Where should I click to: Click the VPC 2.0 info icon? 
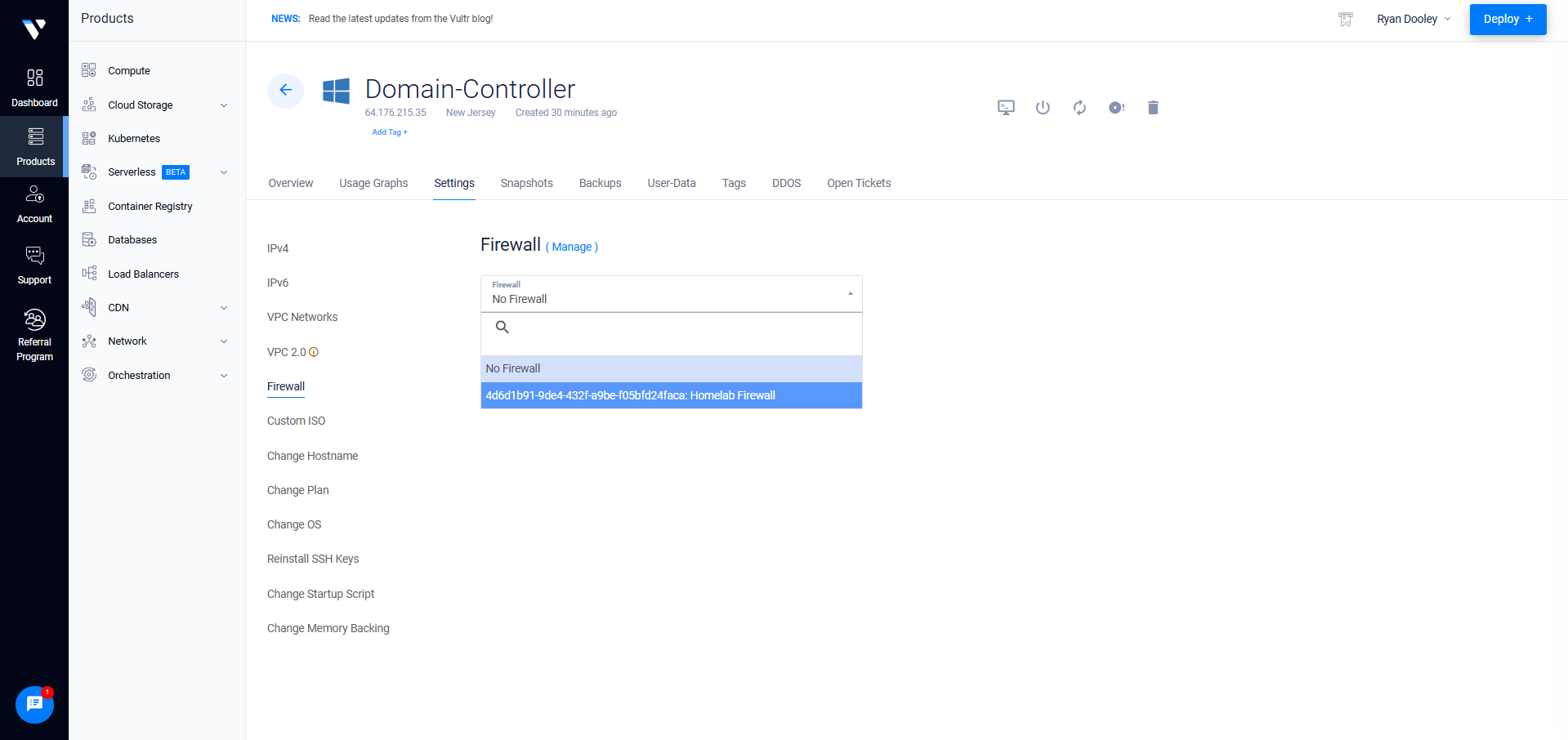coord(314,352)
